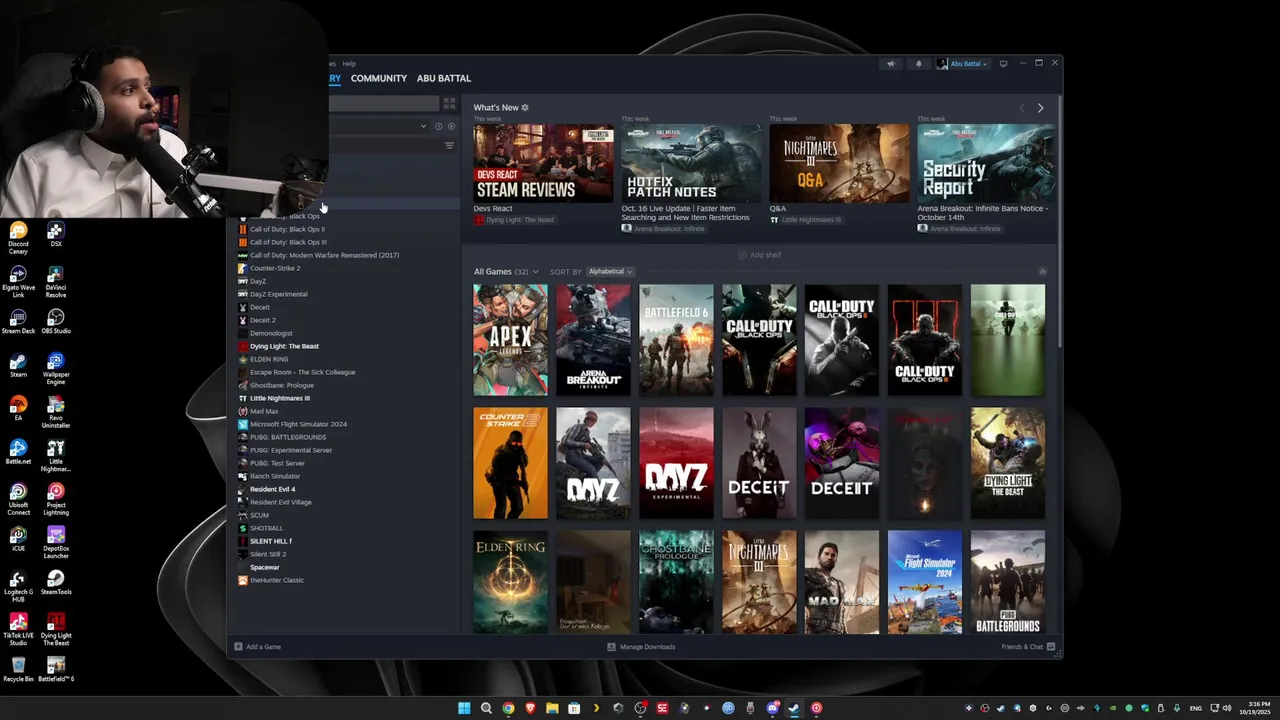Open the Security Report news card
The height and width of the screenshot is (720, 1280).
[x=987, y=163]
